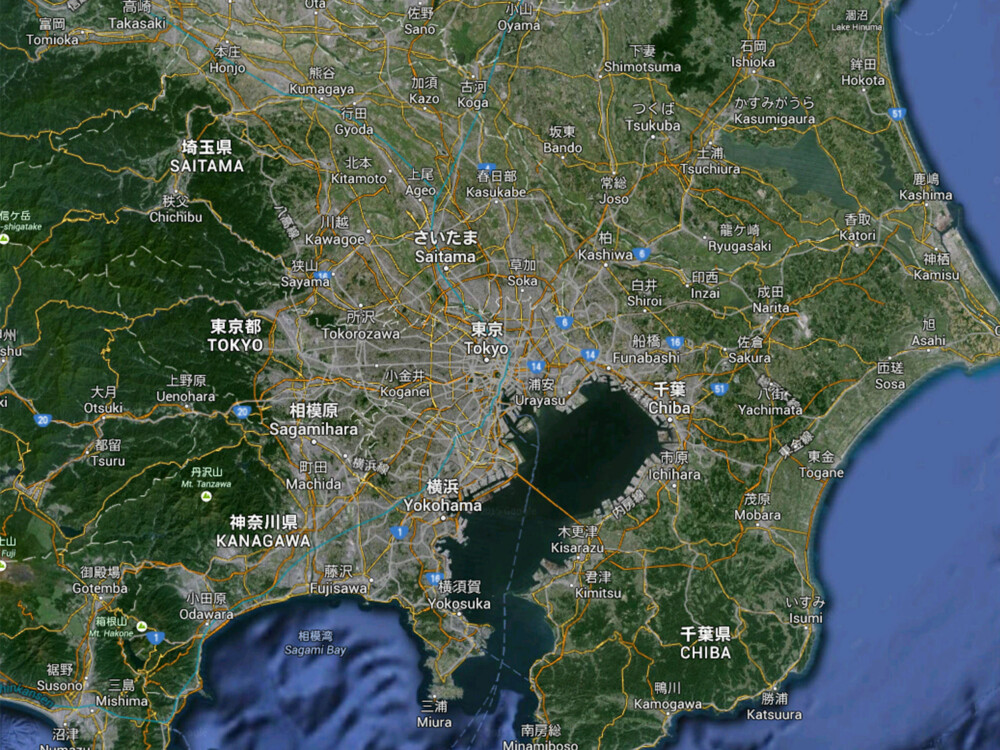Viewport: 1000px width, 750px height.
Task: Click the route 14 shield left of Funabashi
Action: click(589, 355)
